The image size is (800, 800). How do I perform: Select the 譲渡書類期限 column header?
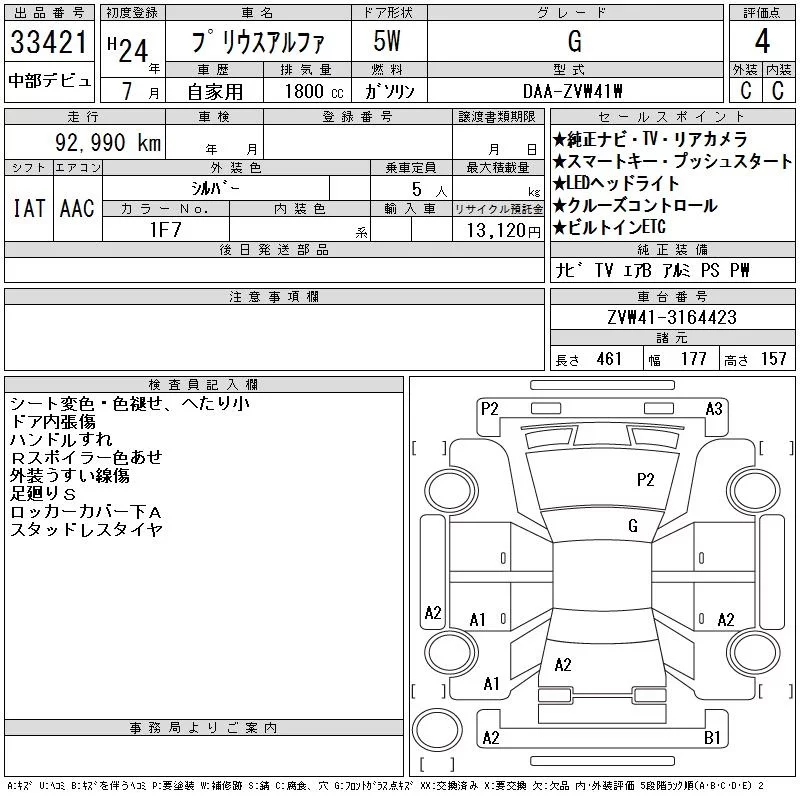point(497,117)
